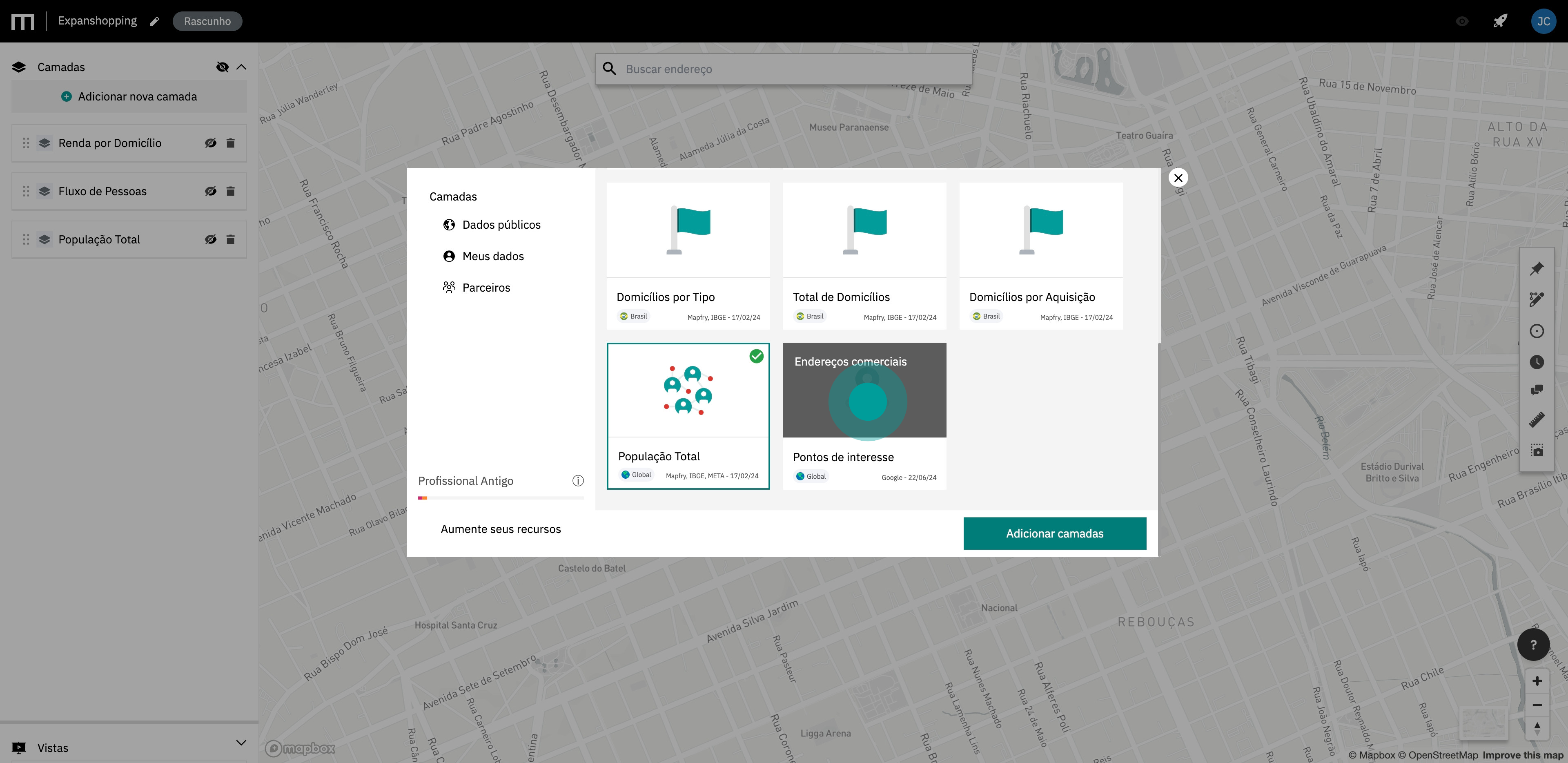1568x763 pixels.
Task: Open the help question mark button
Action: (1533, 644)
